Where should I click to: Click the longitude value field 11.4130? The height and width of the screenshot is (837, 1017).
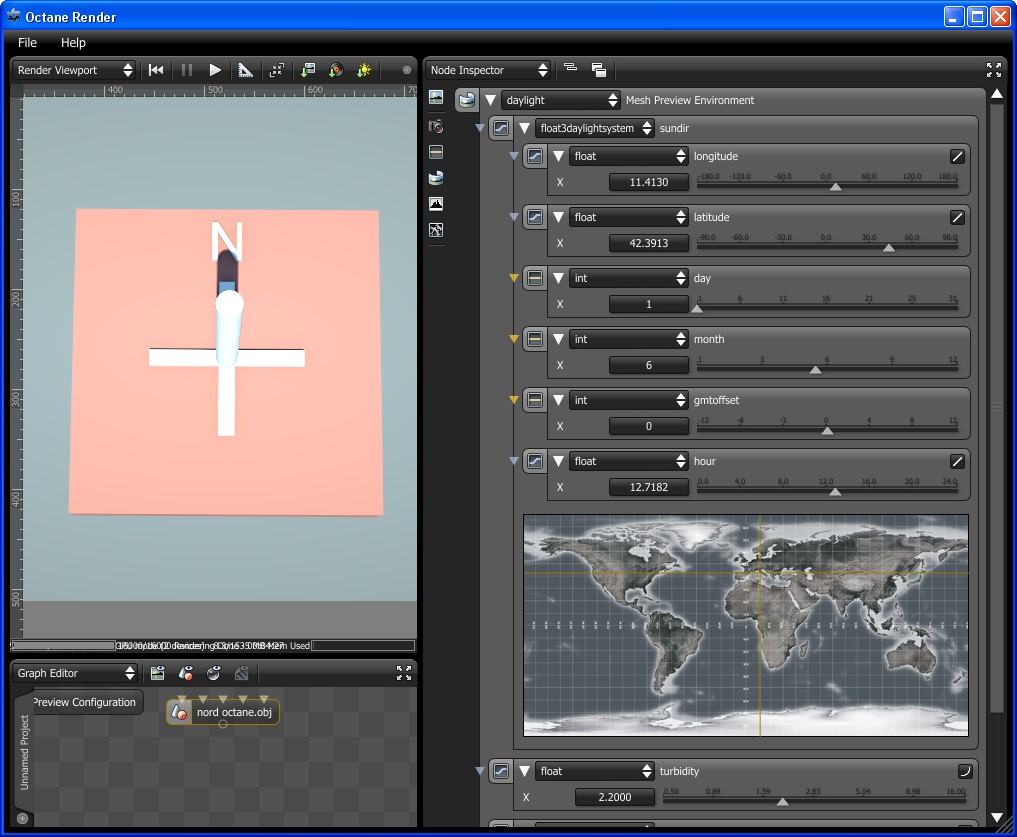click(x=649, y=182)
